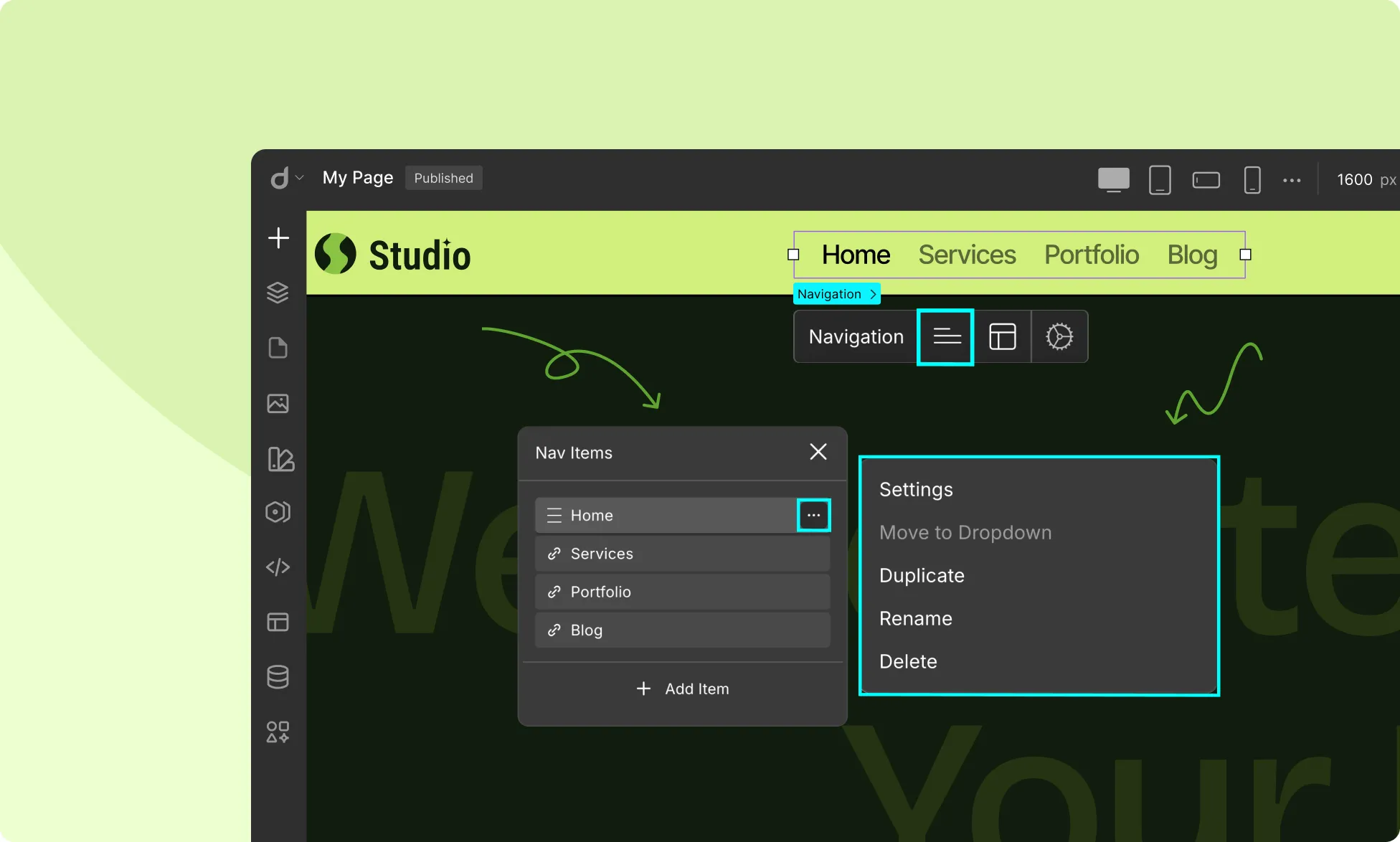Click the Add Item button
1400x842 pixels.
(683, 689)
